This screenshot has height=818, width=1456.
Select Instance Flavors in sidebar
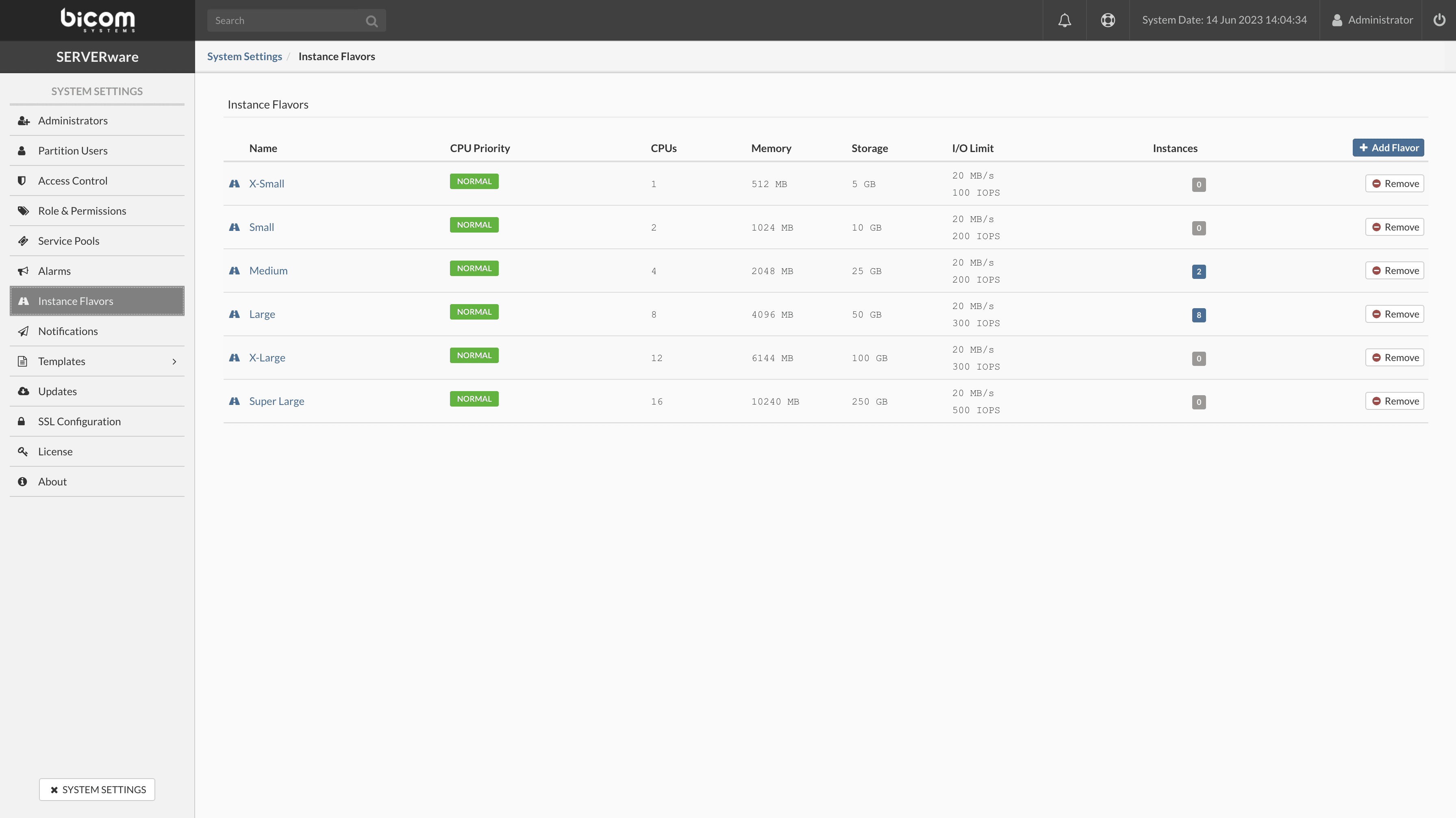point(97,301)
